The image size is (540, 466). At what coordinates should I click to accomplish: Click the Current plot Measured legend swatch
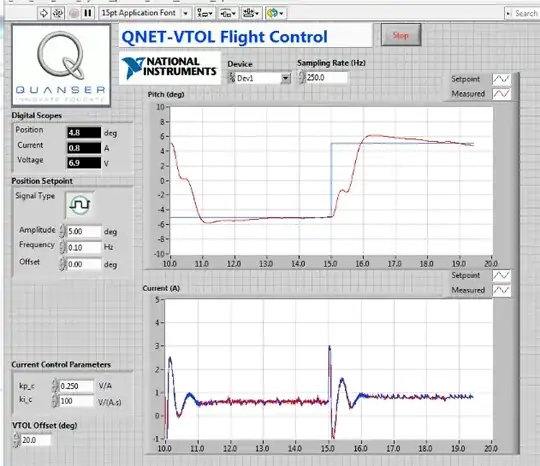[501, 290]
